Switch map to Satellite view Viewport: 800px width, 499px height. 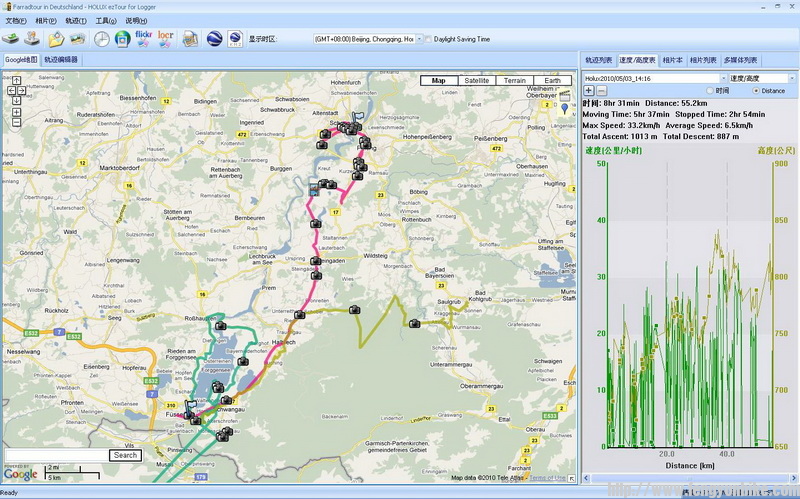pyautogui.click(x=477, y=80)
